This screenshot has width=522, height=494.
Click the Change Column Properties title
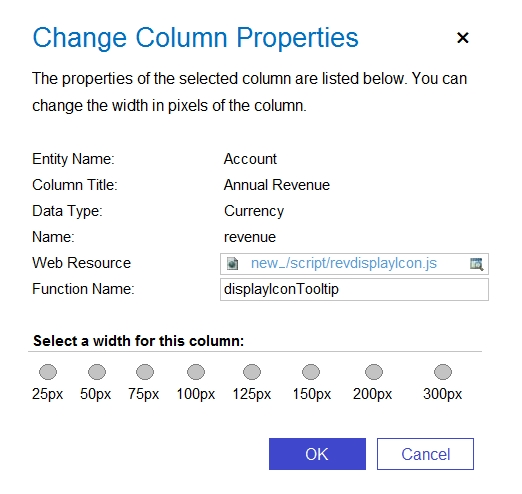(195, 38)
